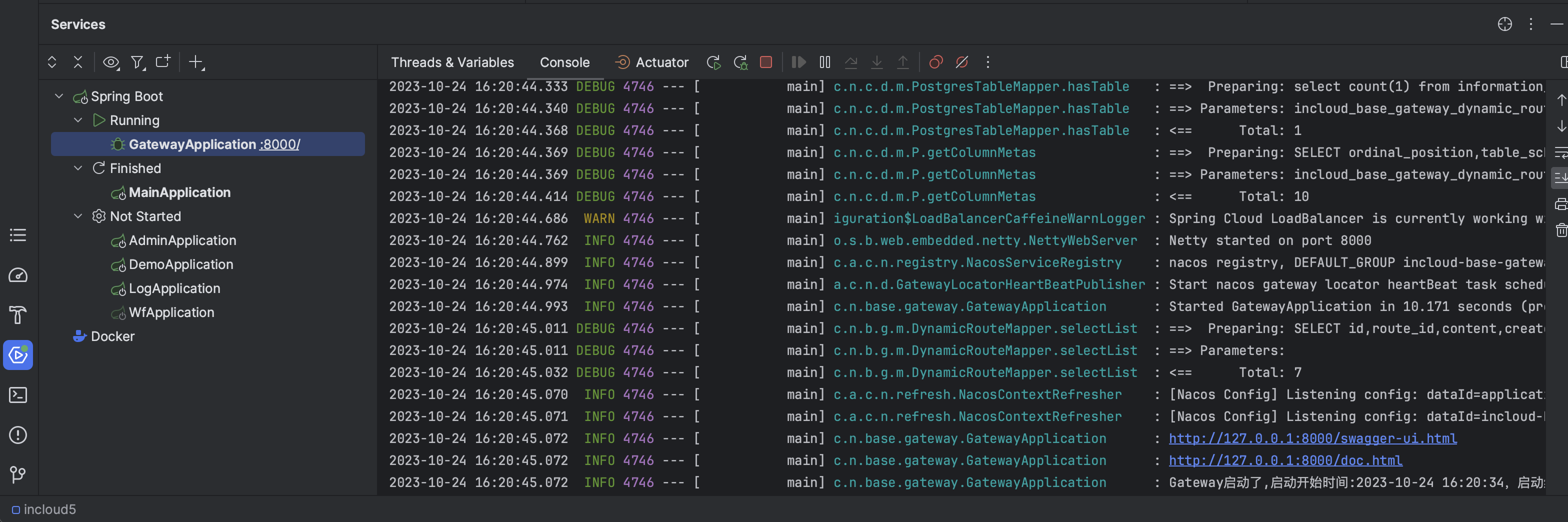Click the Rerun service icon
Screen dimensions: 1568x522
point(713,62)
